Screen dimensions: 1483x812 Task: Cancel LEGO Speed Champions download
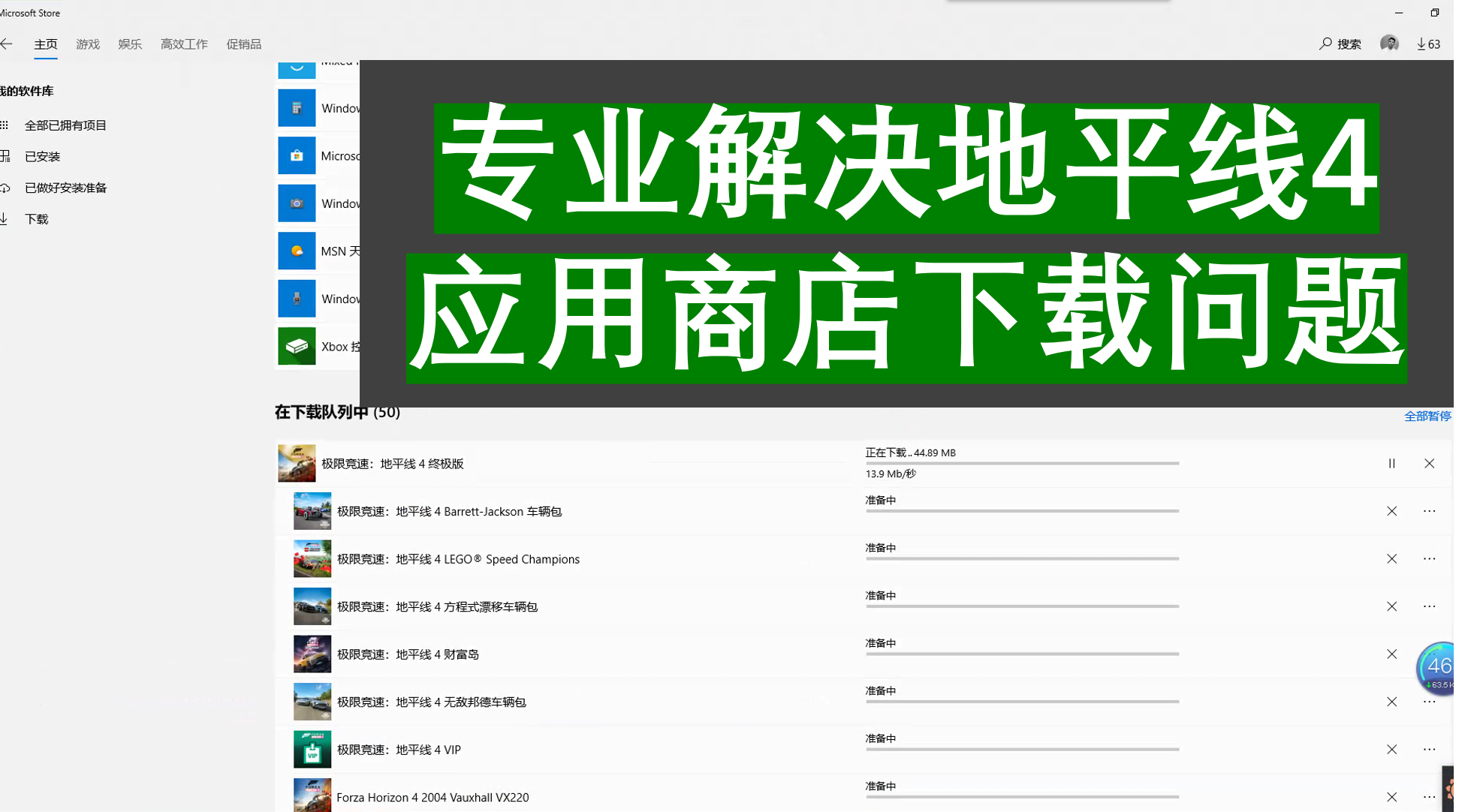point(1391,559)
